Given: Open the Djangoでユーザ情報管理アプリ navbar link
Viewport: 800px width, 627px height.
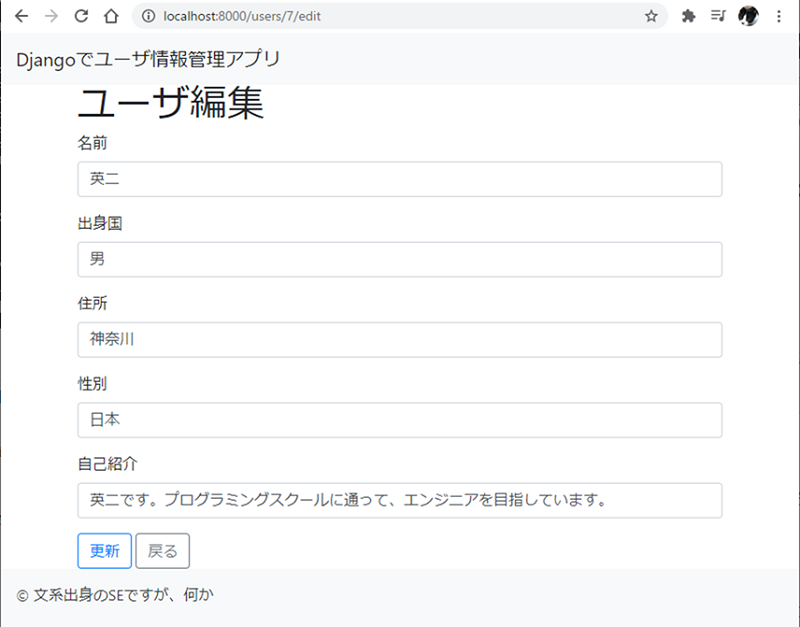Looking at the screenshot, I should coord(148,59).
